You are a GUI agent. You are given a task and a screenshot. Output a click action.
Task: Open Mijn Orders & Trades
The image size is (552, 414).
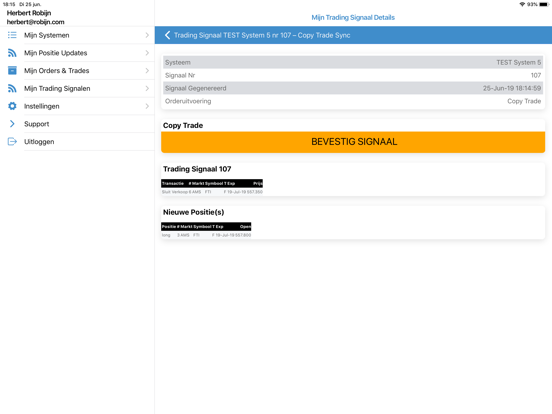[77, 70]
